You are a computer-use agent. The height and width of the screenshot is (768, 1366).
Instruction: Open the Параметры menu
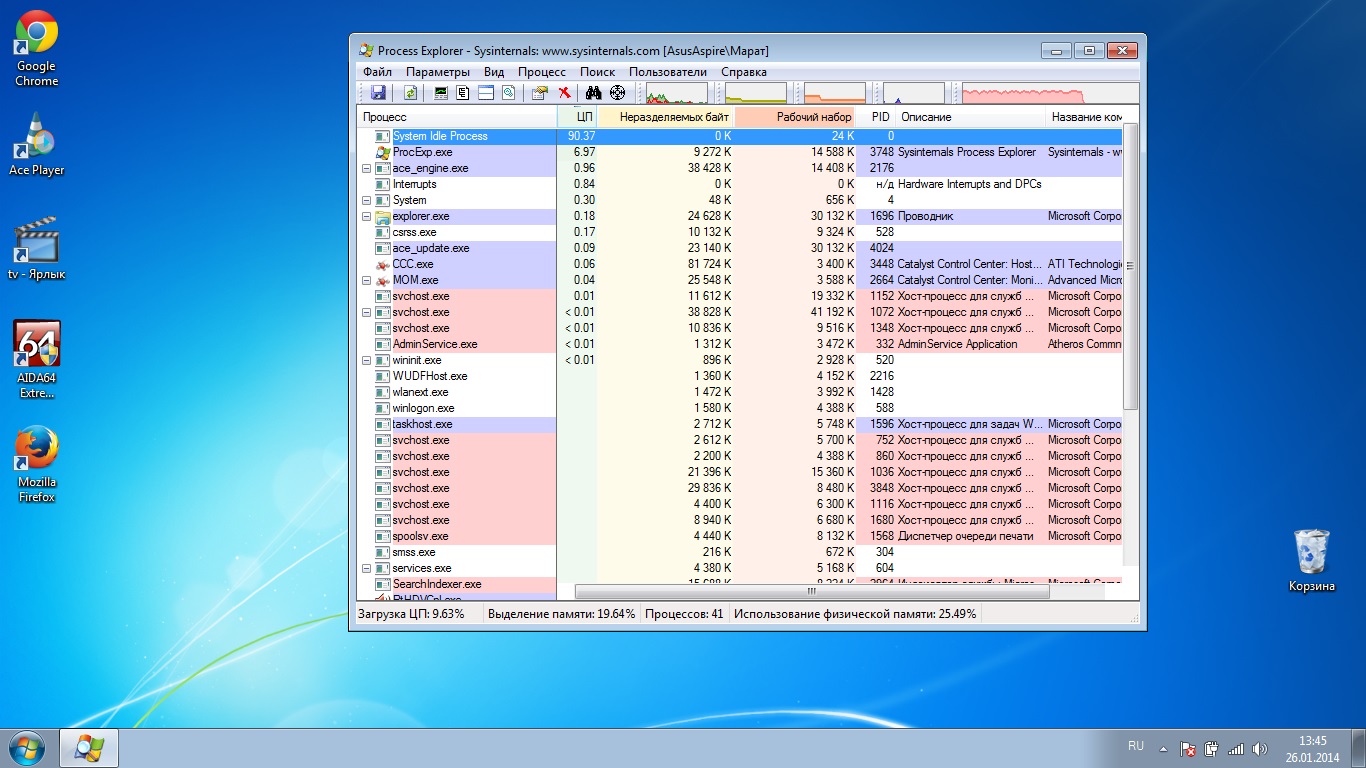[x=437, y=72]
